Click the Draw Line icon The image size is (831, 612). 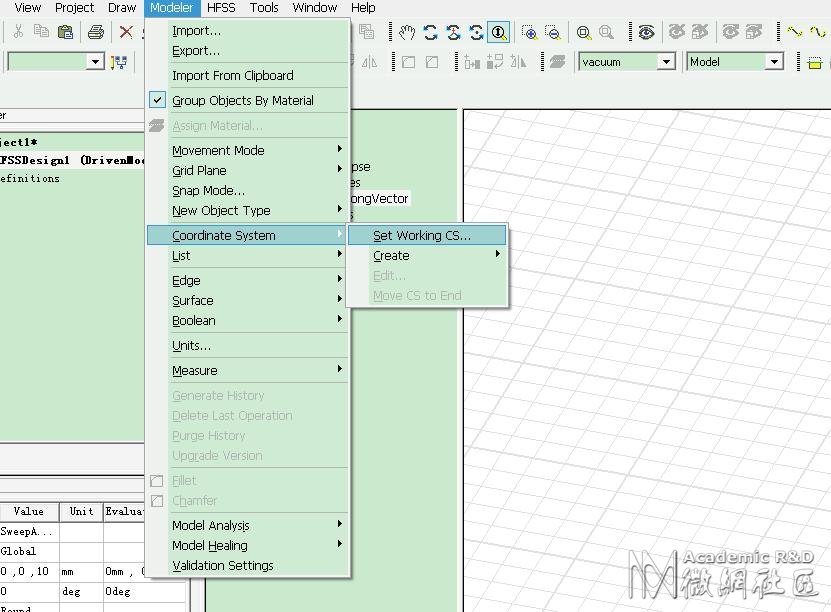pos(794,32)
